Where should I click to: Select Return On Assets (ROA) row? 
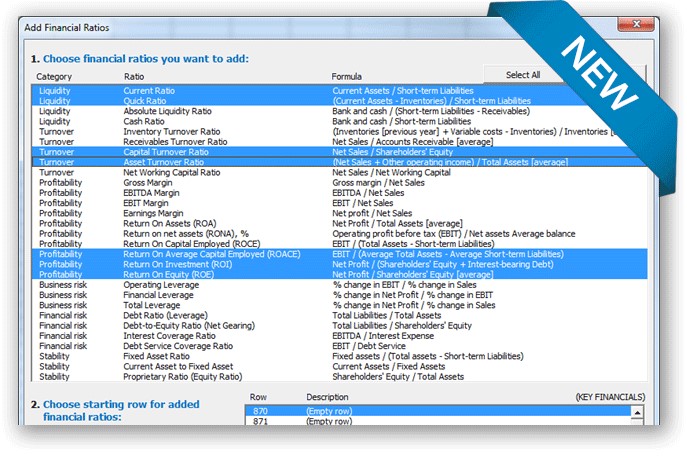(x=167, y=223)
